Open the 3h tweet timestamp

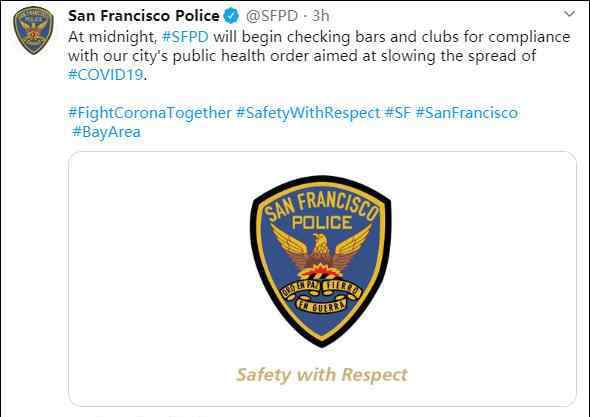[x=321, y=16]
